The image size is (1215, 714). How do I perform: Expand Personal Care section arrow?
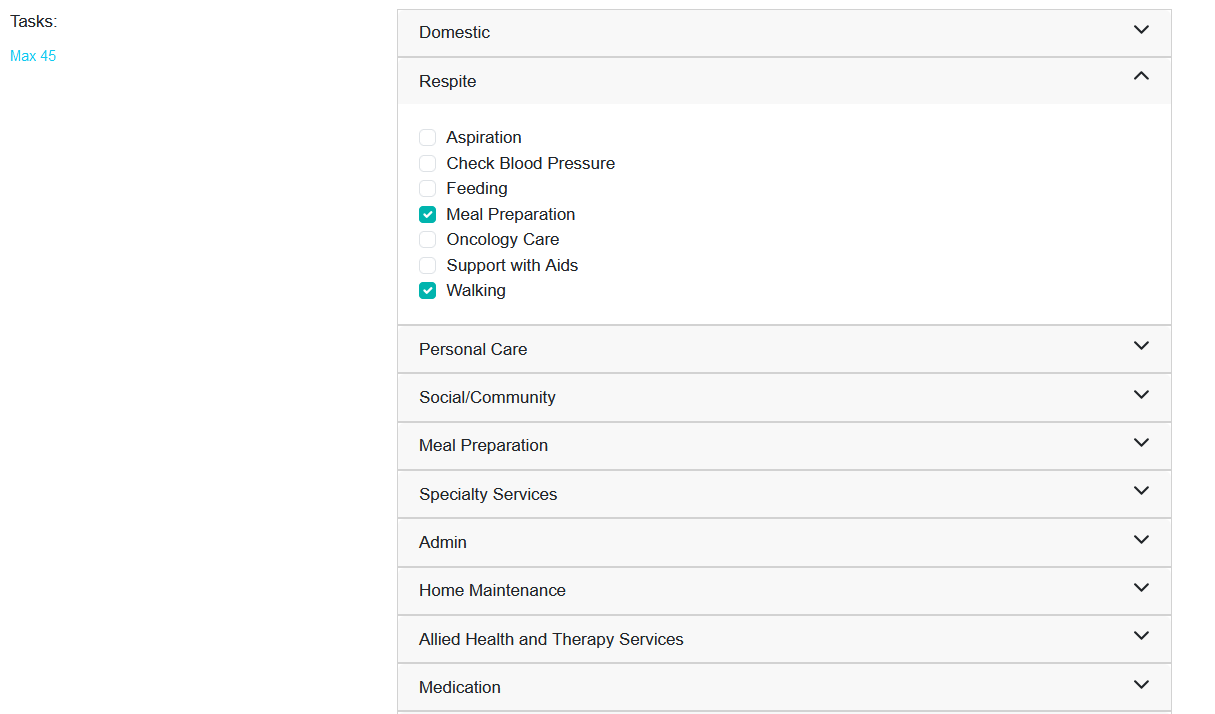(1141, 346)
